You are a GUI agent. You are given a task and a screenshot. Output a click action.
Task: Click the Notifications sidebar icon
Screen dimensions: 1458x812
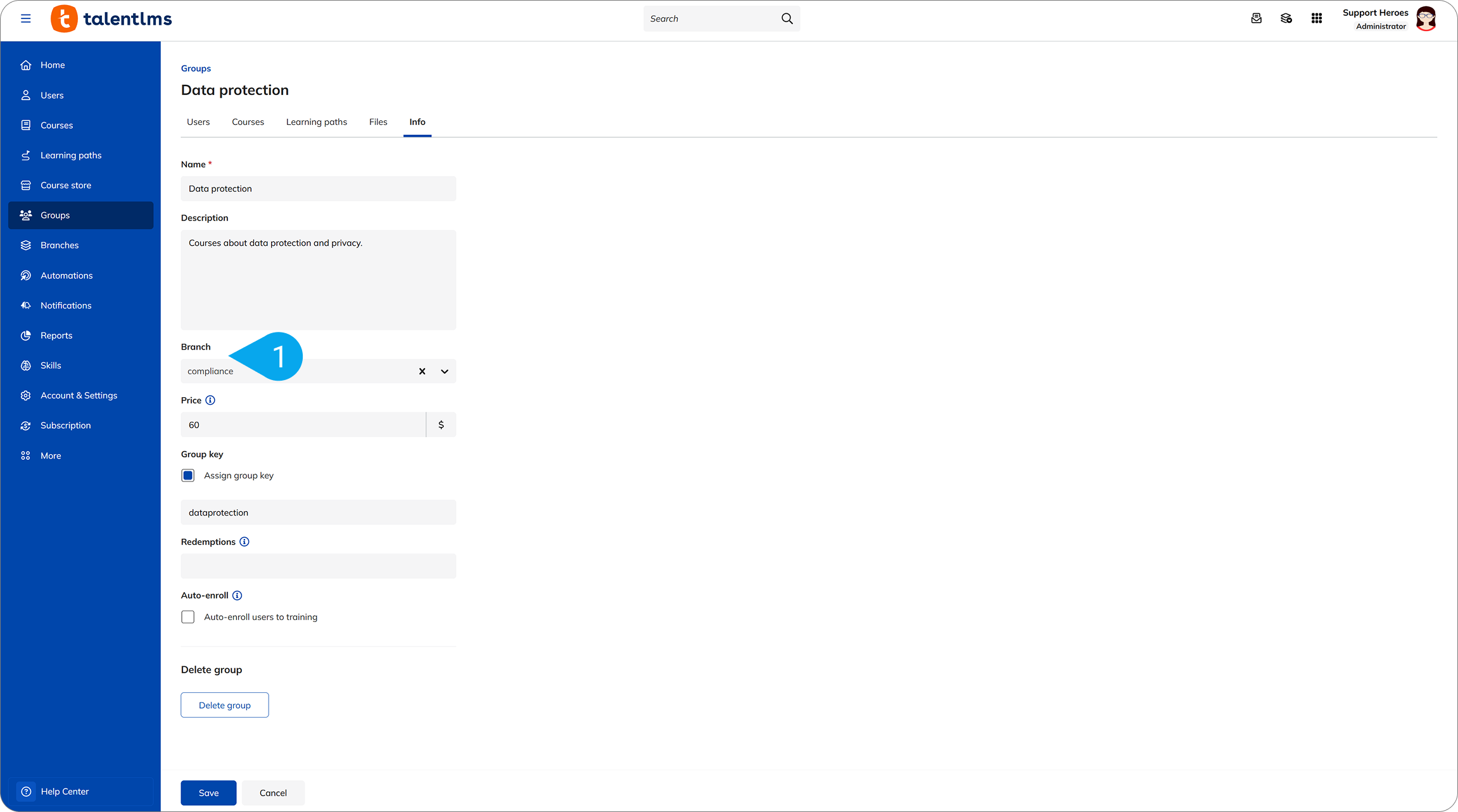pyautogui.click(x=26, y=305)
